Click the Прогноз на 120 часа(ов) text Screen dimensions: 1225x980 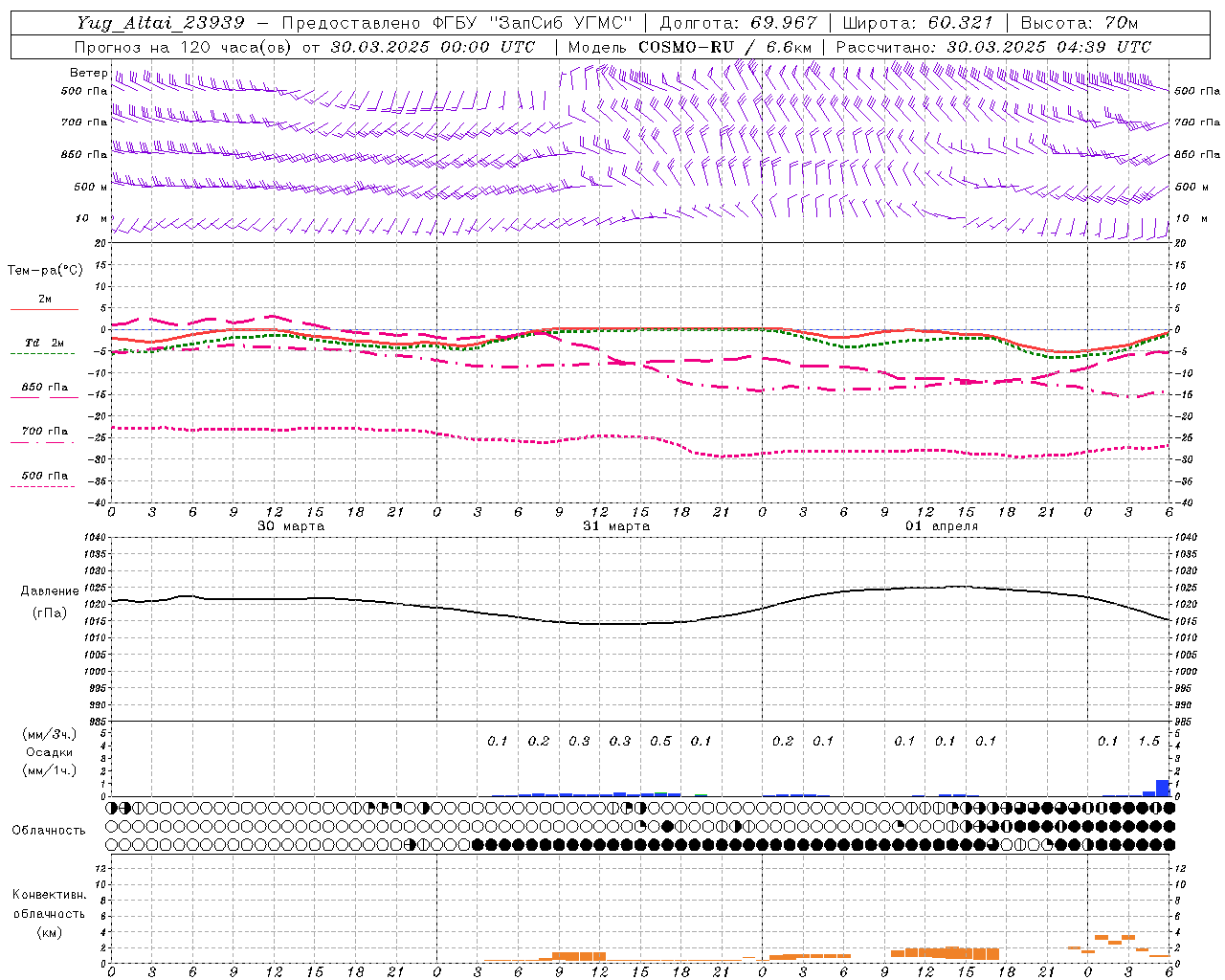184,47
